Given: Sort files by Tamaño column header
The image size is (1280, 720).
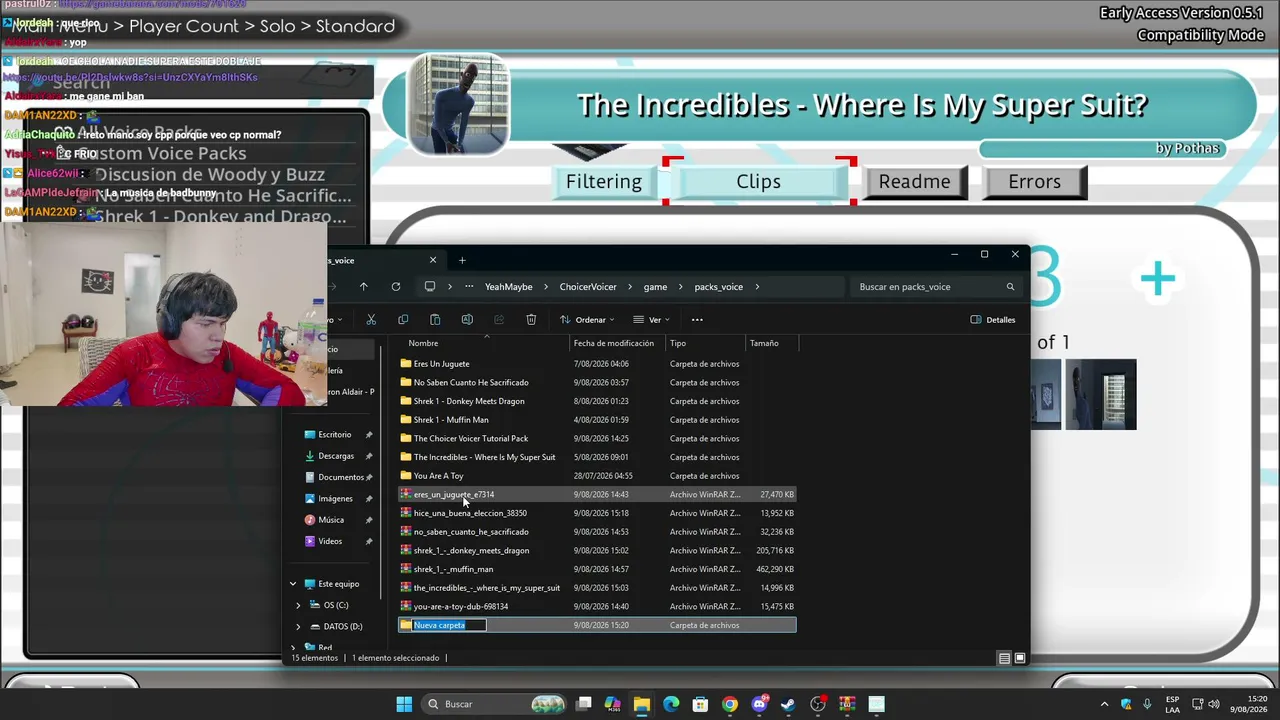Looking at the screenshot, I should [770, 343].
